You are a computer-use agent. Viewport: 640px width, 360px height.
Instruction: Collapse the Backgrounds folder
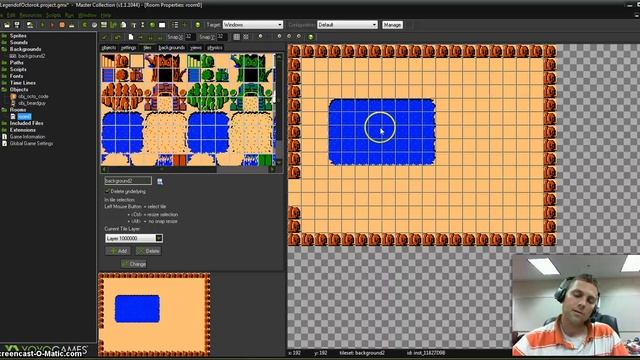[x=4, y=49]
